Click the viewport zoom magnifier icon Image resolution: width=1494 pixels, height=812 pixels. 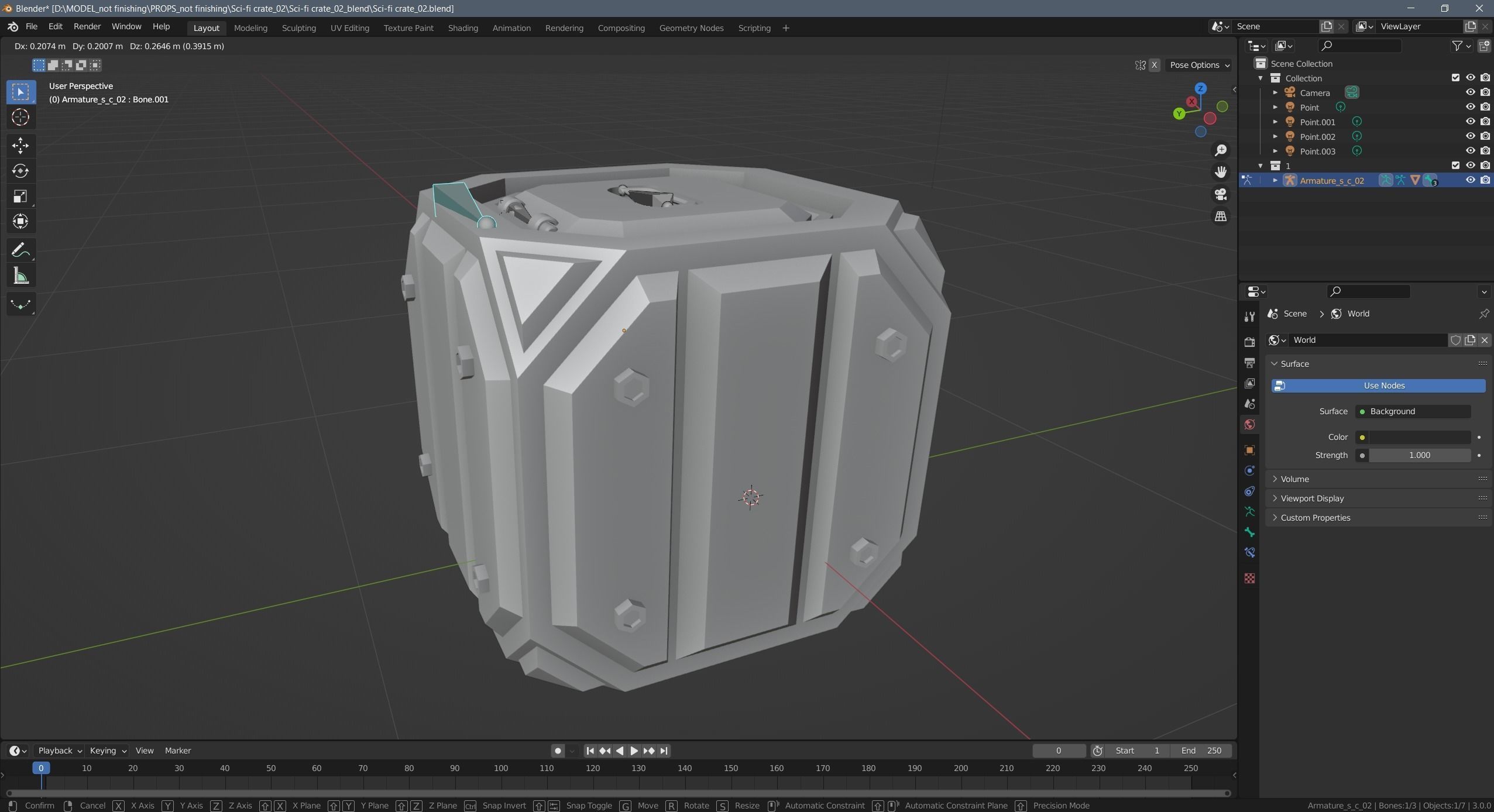coord(1221,150)
